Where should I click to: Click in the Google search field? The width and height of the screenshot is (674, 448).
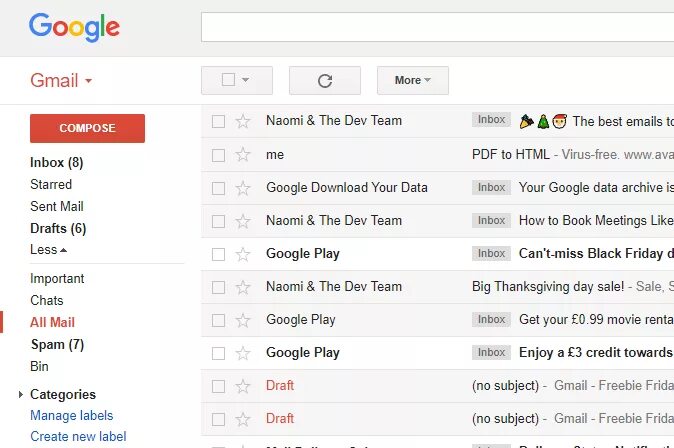(437, 27)
